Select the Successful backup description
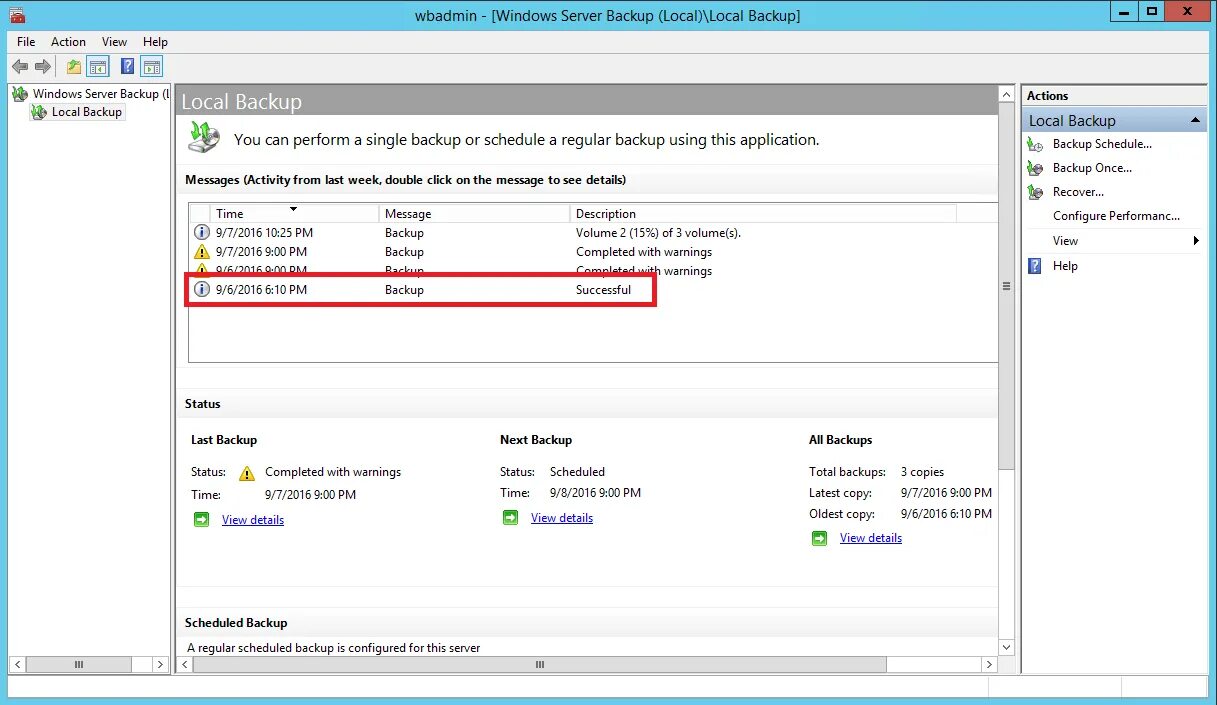Screen dimensions: 1217x705 603,290
